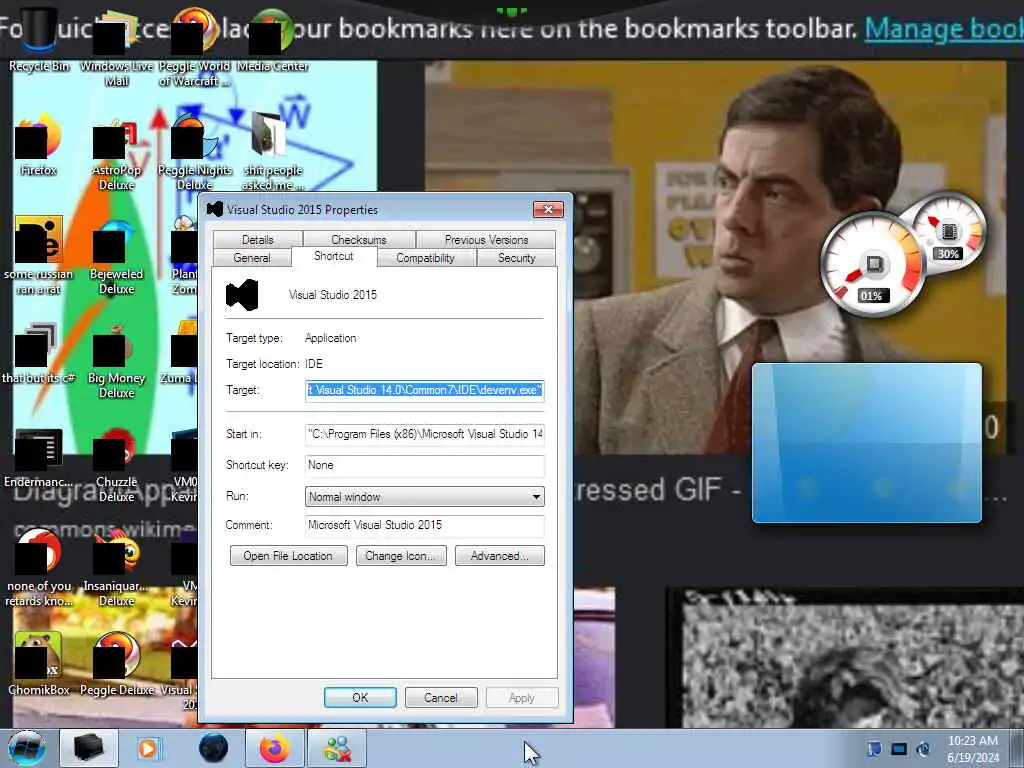
Task: Select Peggle World of Warcraft desktop icon
Action: [195, 48]
